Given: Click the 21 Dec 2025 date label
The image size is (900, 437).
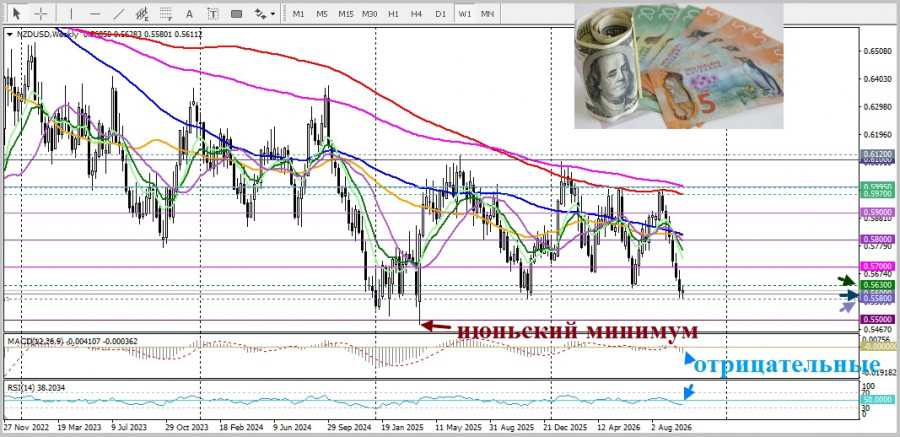Looking at the screenshot, I should (565, 428).
